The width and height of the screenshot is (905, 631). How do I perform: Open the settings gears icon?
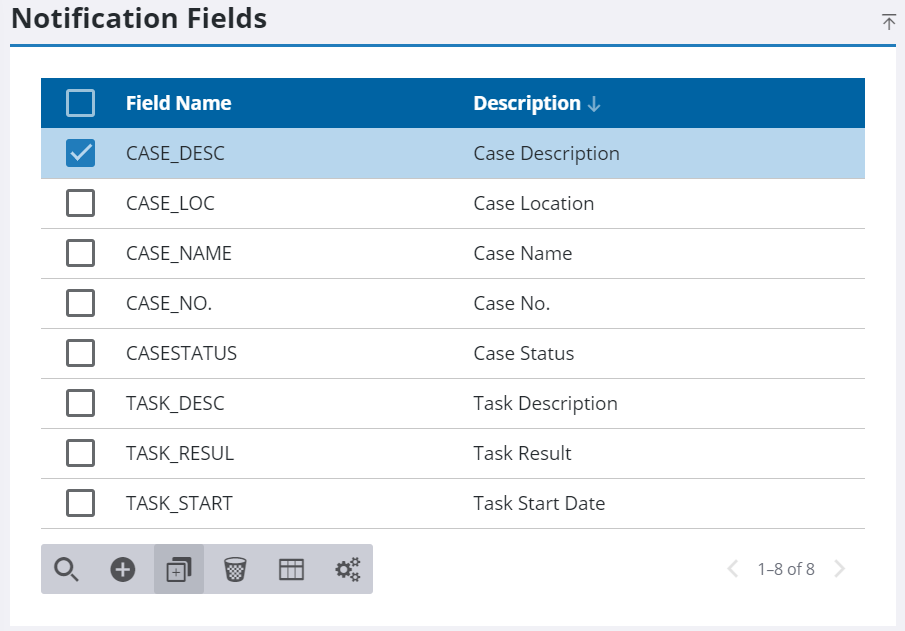(347, 570)
